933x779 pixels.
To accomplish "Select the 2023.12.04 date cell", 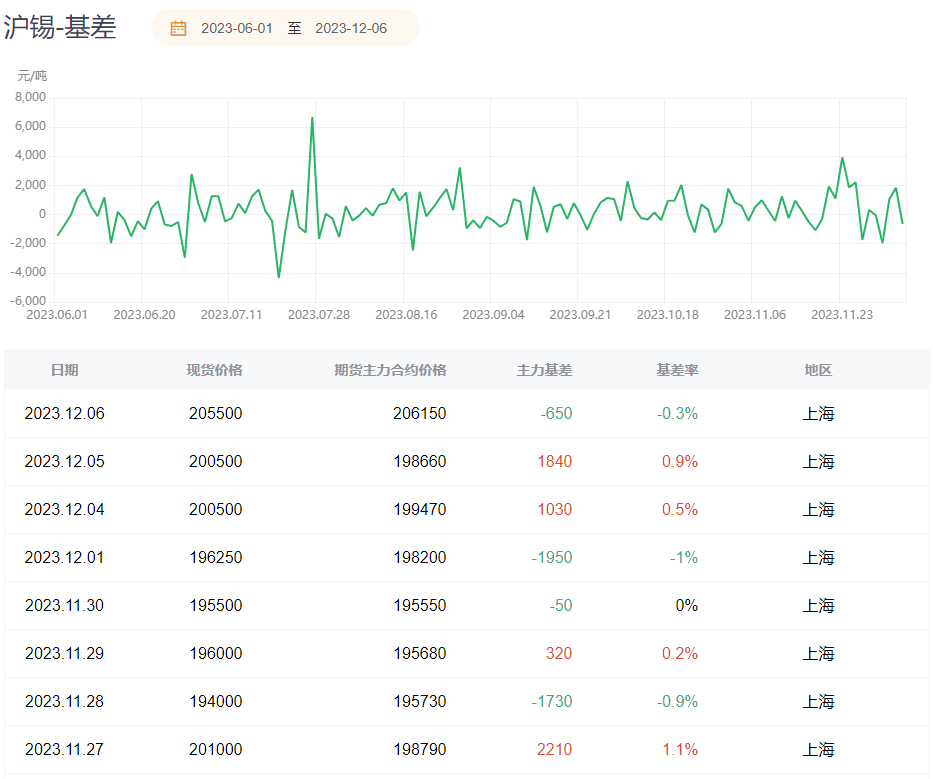I will 64,510.
